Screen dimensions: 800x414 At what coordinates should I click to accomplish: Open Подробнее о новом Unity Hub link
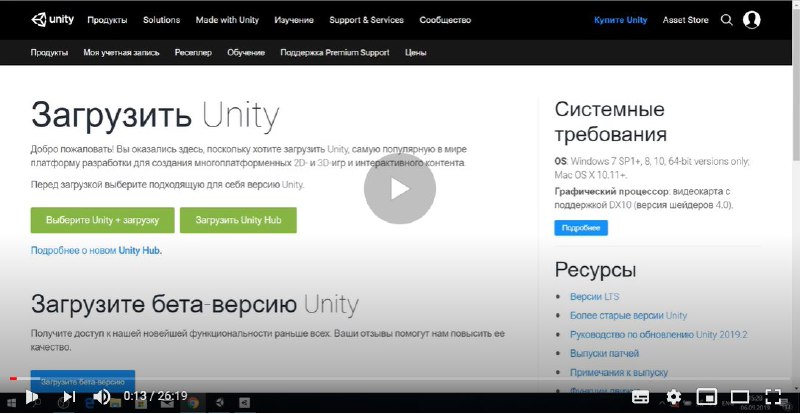click(96, 251)
